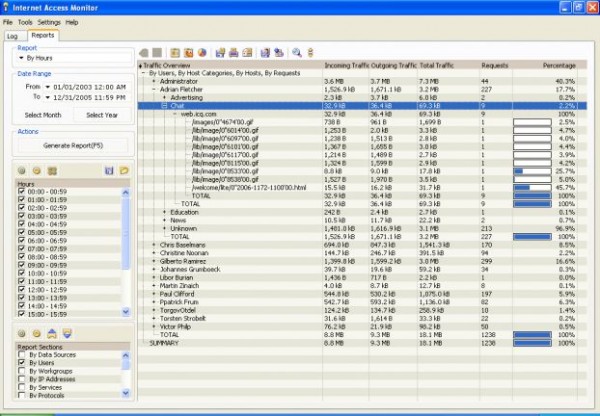This screenshot has height=416, width=600.
Task: Click move-down arrow icon above Report Sections
Action: [67, 332]
